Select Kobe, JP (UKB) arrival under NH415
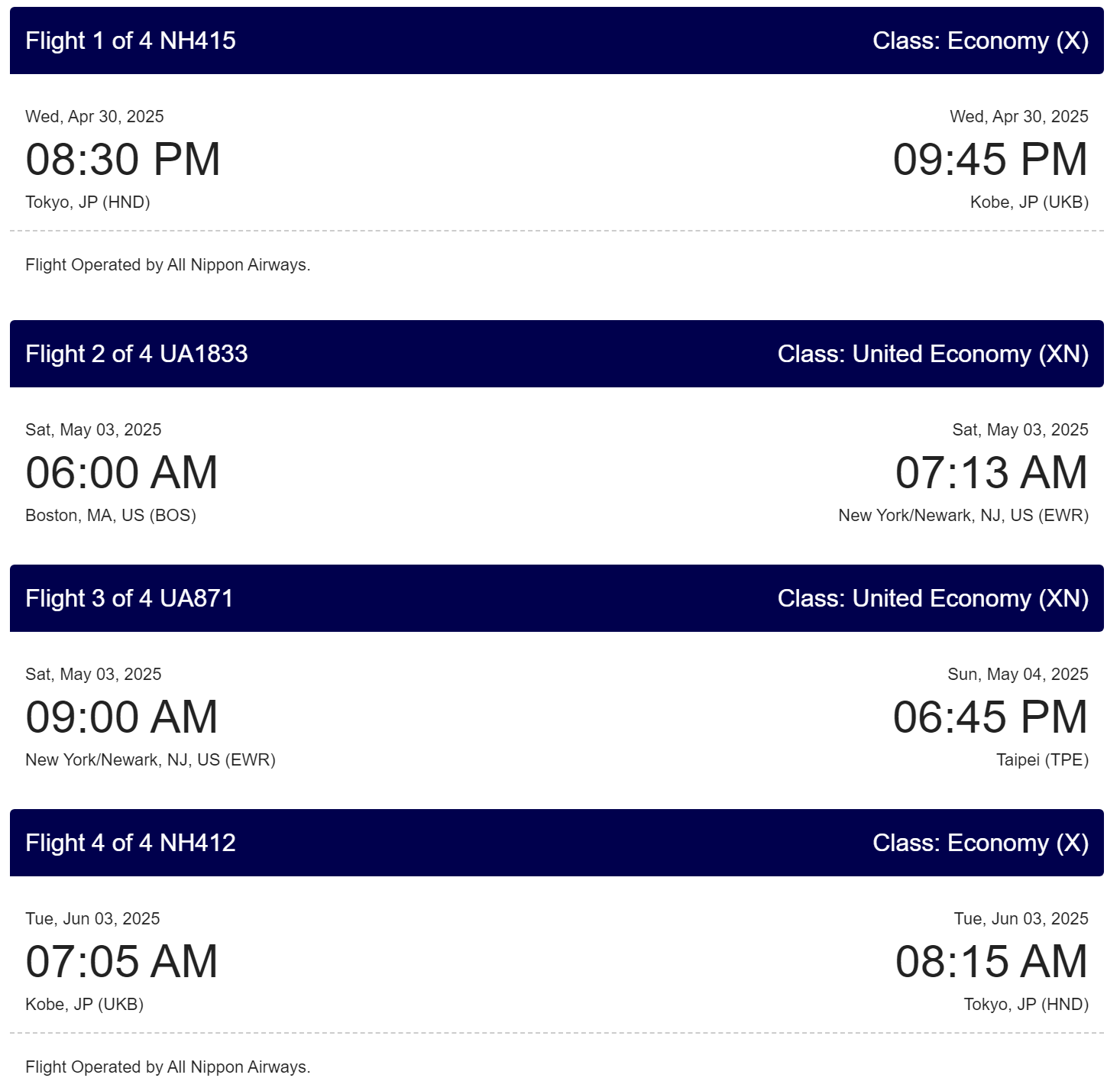This screenshot has height=1091, width=1120. pos(1029,202)
